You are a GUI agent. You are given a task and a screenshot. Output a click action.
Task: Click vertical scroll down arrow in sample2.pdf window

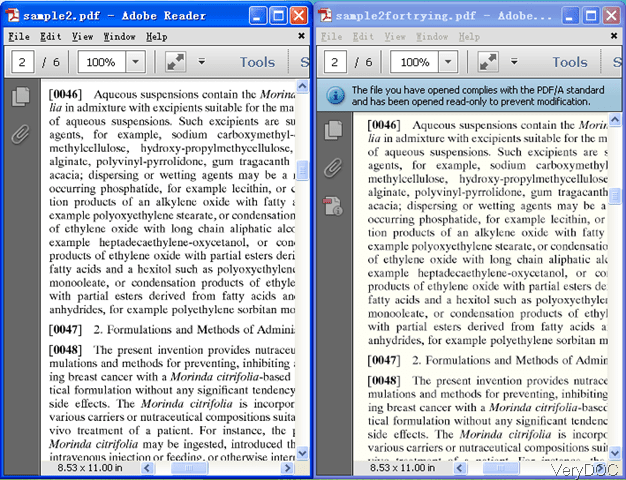tap(302, 453)
